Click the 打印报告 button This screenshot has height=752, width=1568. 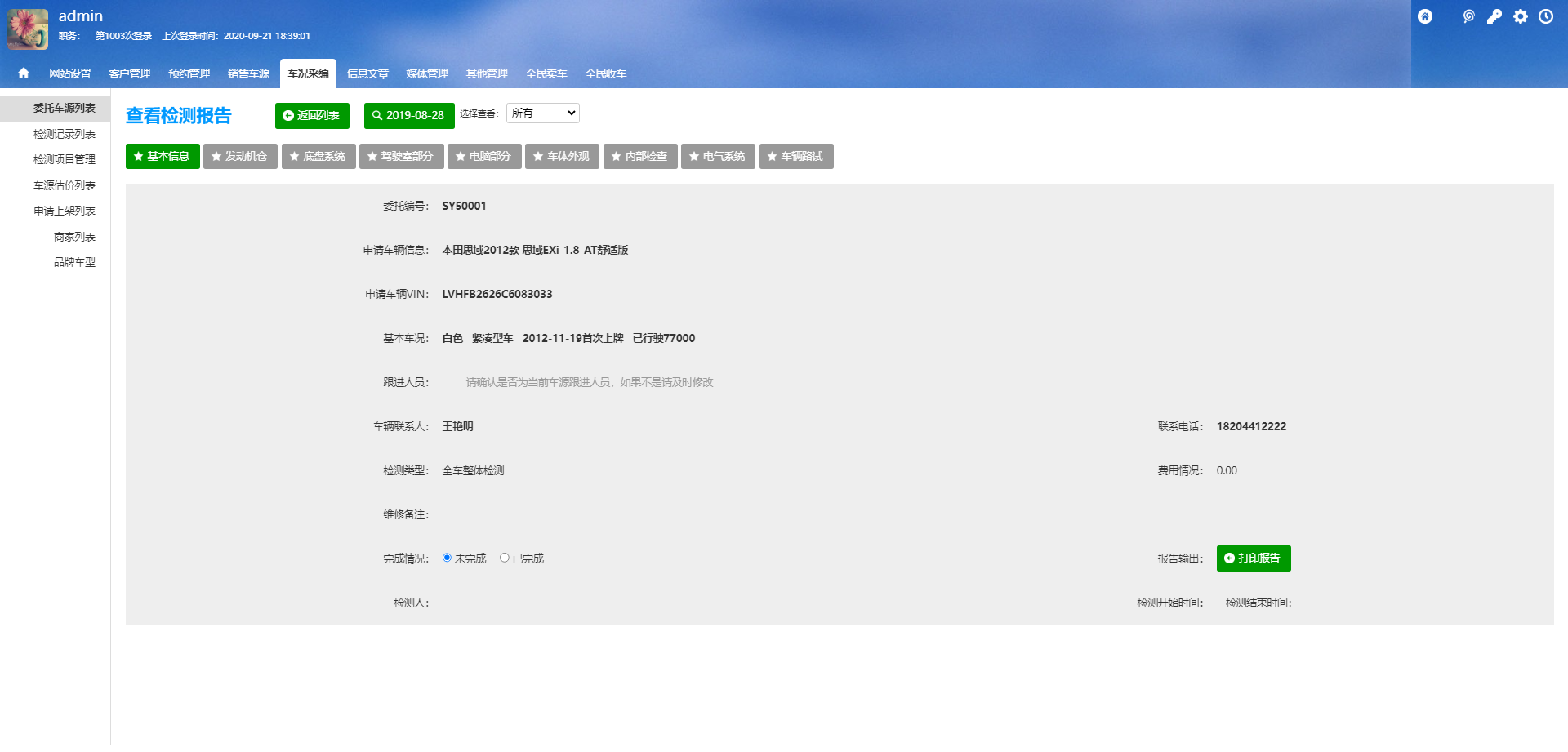pyautogui.click(x=1253, y=558)
